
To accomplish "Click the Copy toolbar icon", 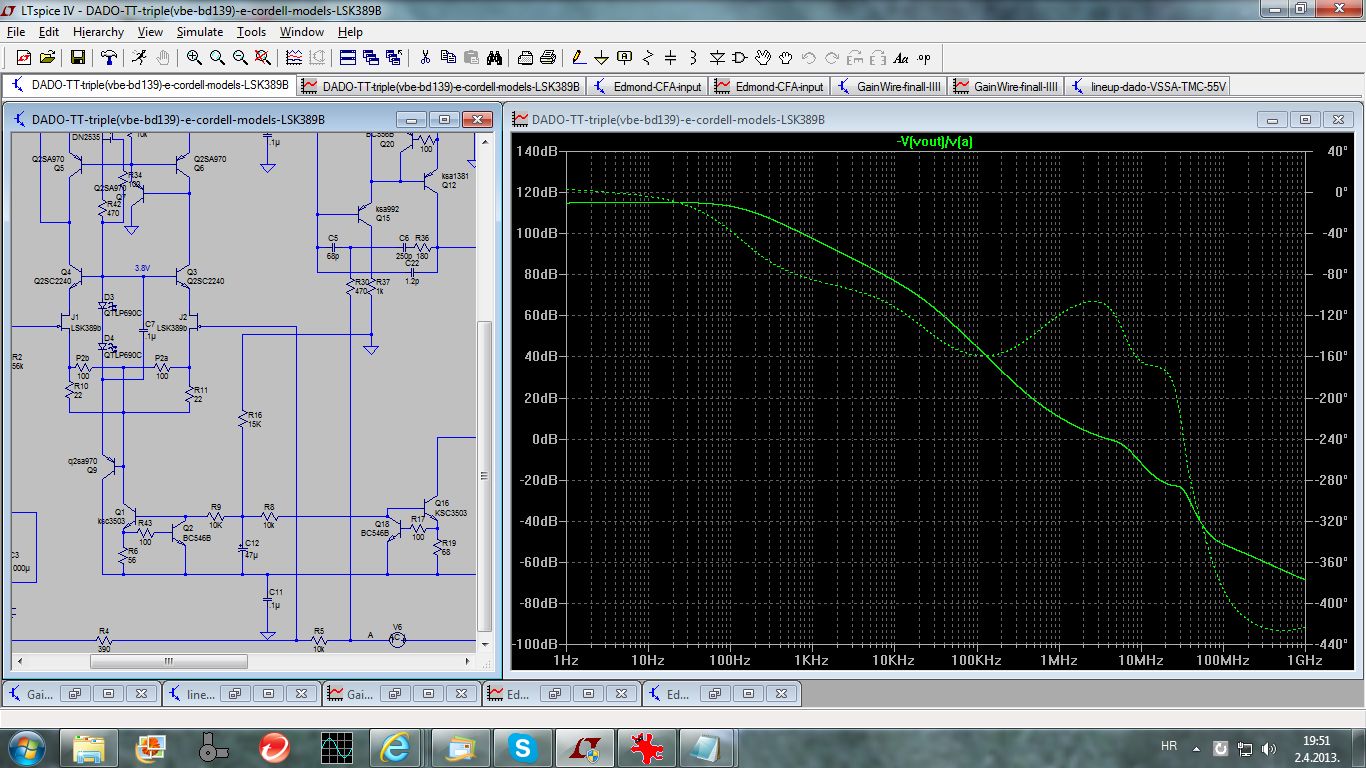I will (448, 58).
